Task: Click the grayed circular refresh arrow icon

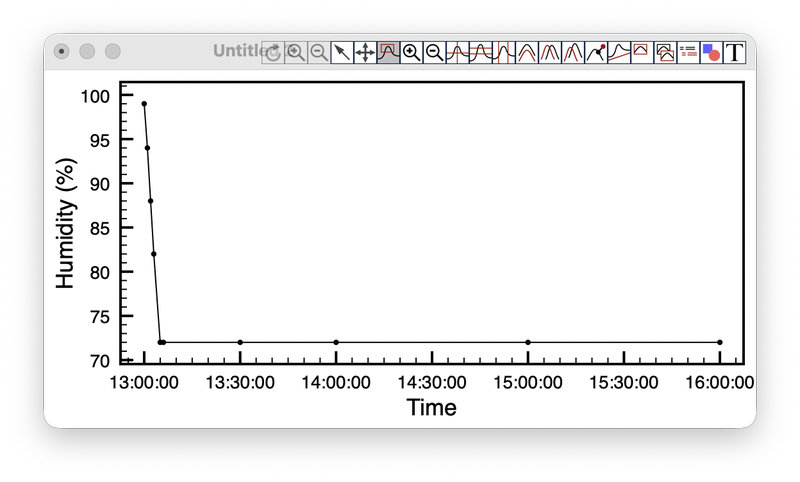Action: coord(272,52)
